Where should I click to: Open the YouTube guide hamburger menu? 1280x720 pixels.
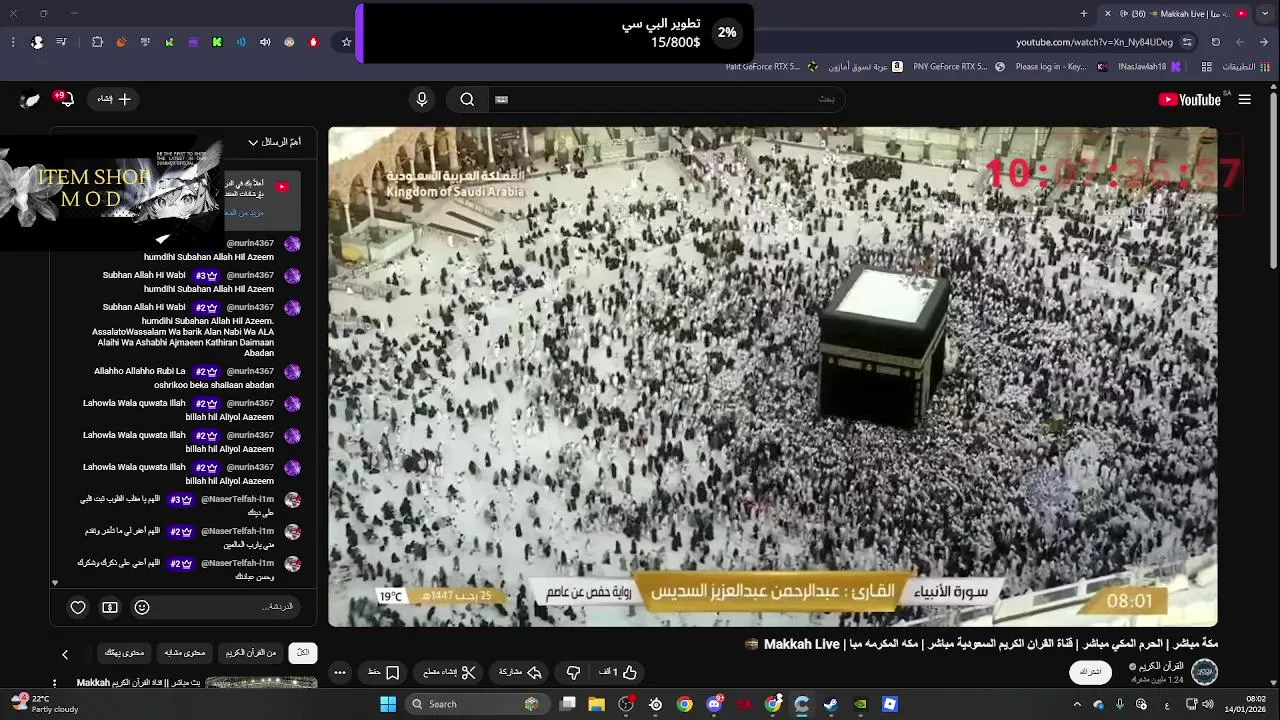[1244, 99]
